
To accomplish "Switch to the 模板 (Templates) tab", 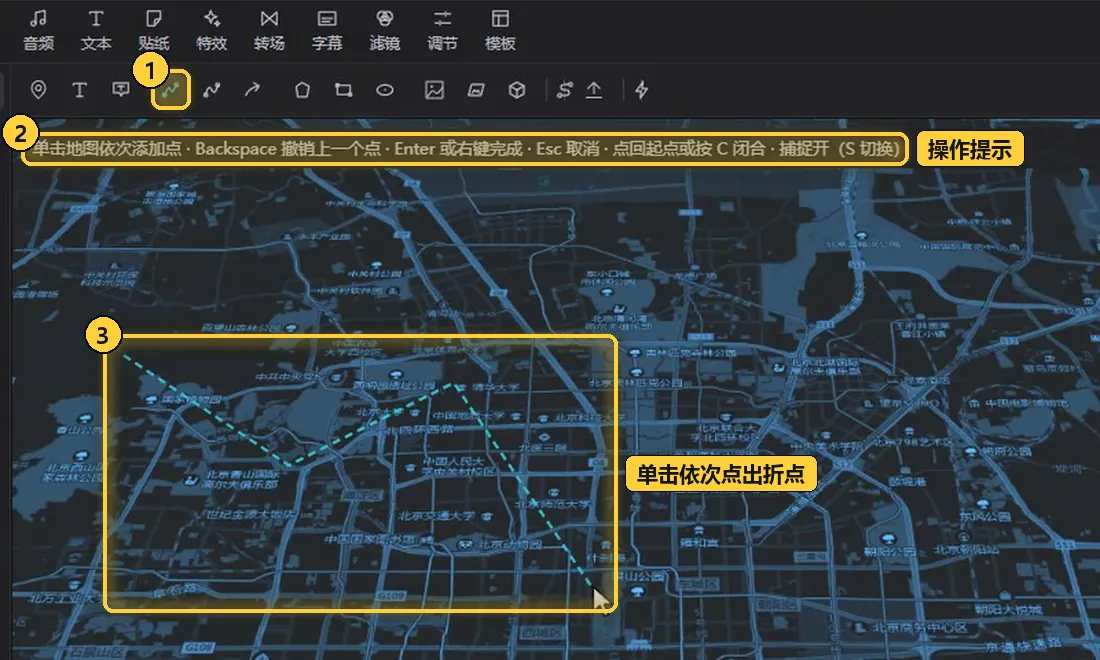I will pyautogui.click(x=500, y=31).
